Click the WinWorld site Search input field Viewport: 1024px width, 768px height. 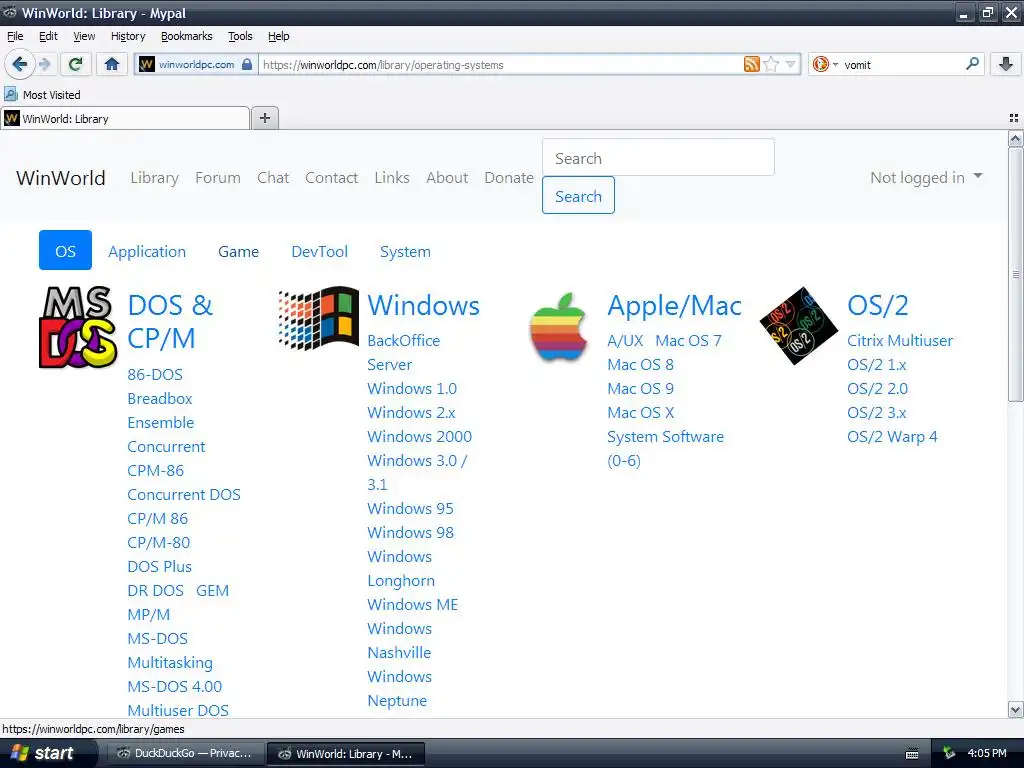click(x=658, y=157)
